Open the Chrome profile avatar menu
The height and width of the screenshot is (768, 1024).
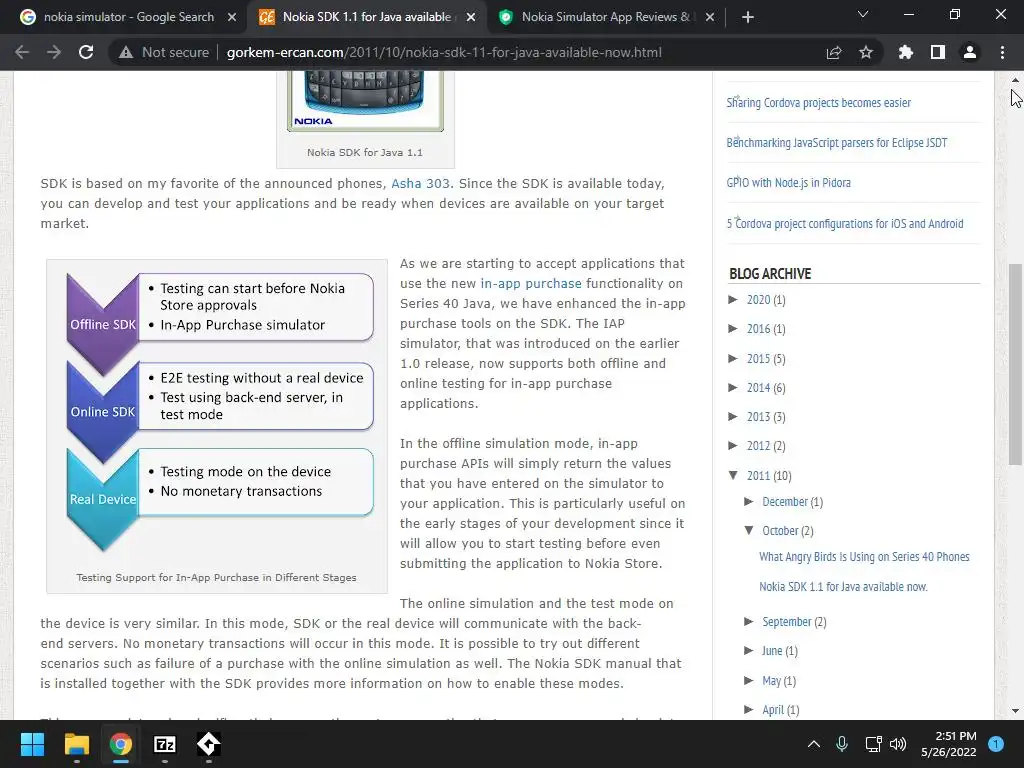tap(970, 52)
